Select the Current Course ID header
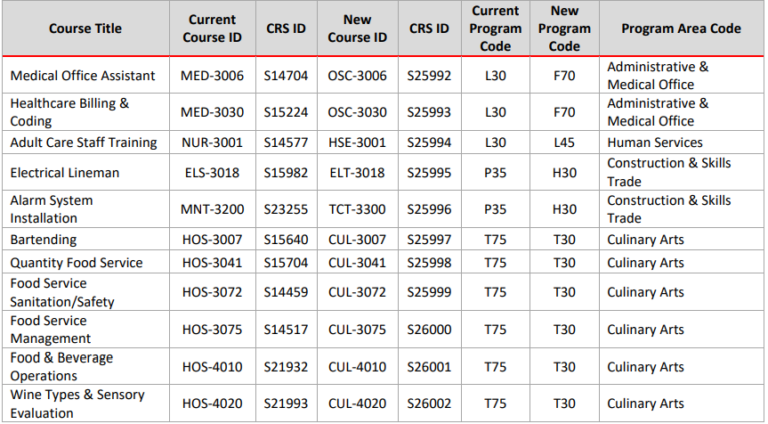This screenshot has height=424, width=768. 211,29
